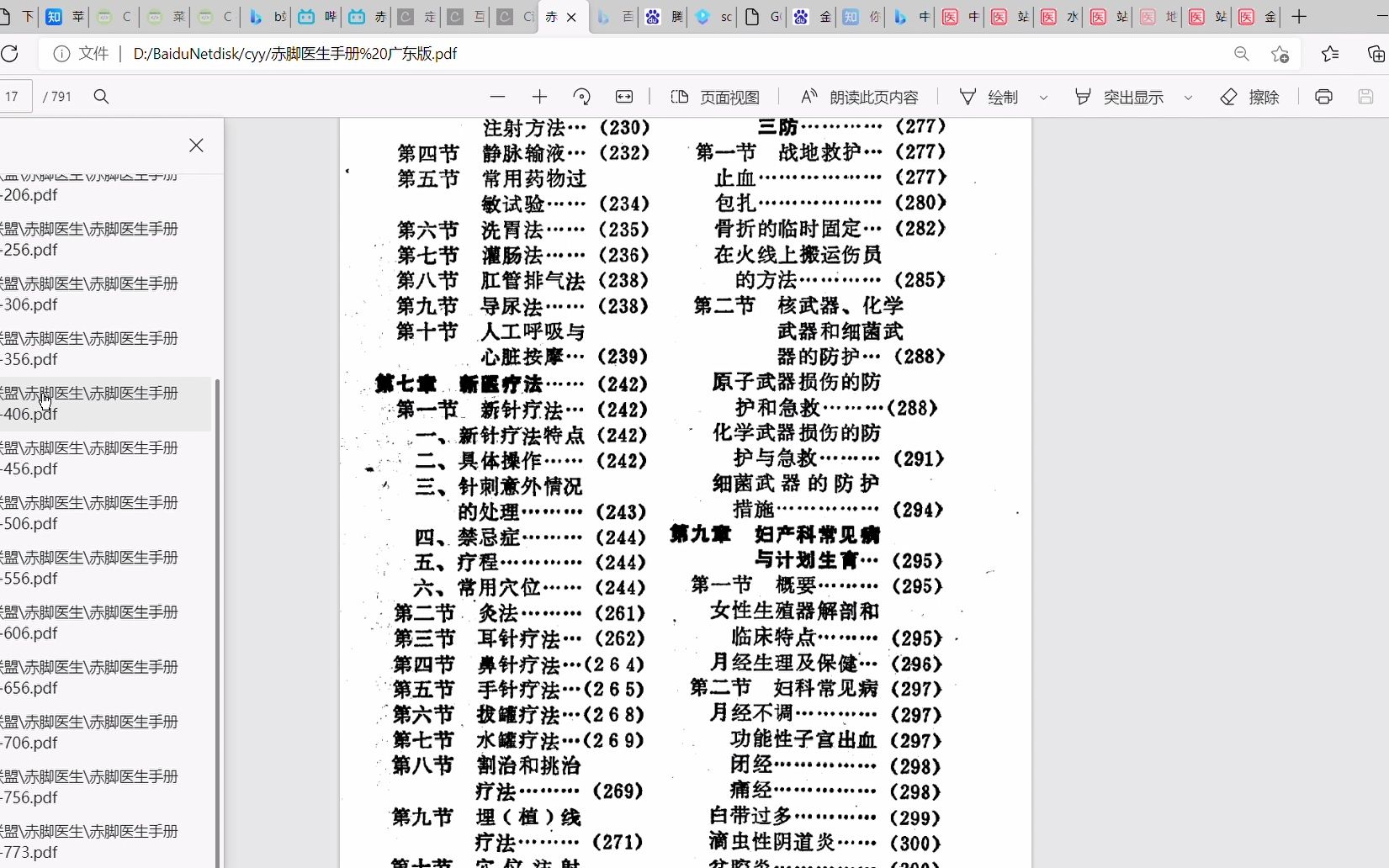The image size is (1389, 868).
Task: Expand the 突出显示 highlight options dropdown arrow
Action: [1188, 98]
